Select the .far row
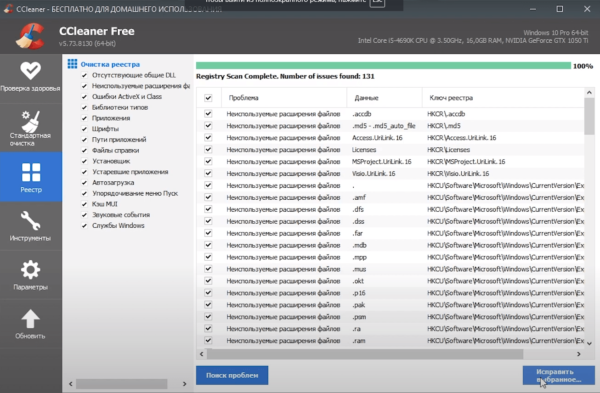The width and height of the screenshot is (600, 393). (x=390, y=233)
